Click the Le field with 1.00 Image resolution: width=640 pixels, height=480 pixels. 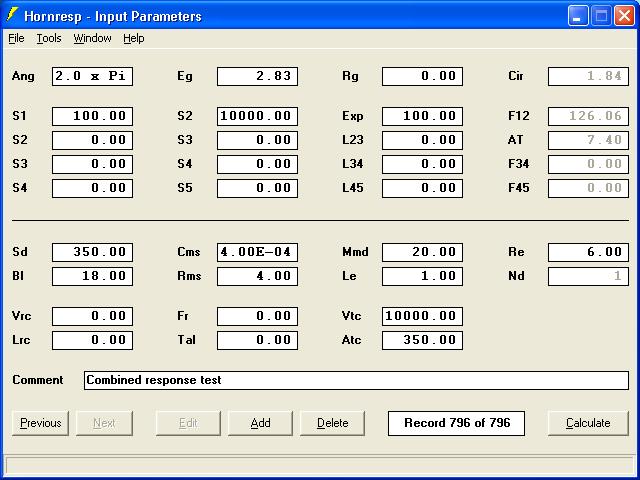click(422, 276)
